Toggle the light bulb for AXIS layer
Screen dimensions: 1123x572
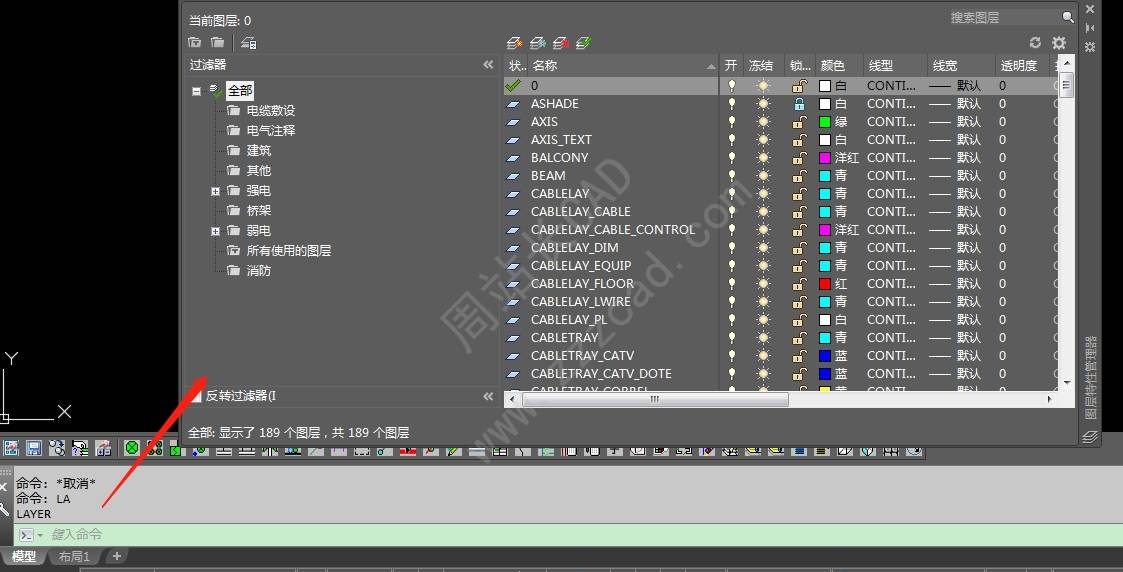(731, 122)
